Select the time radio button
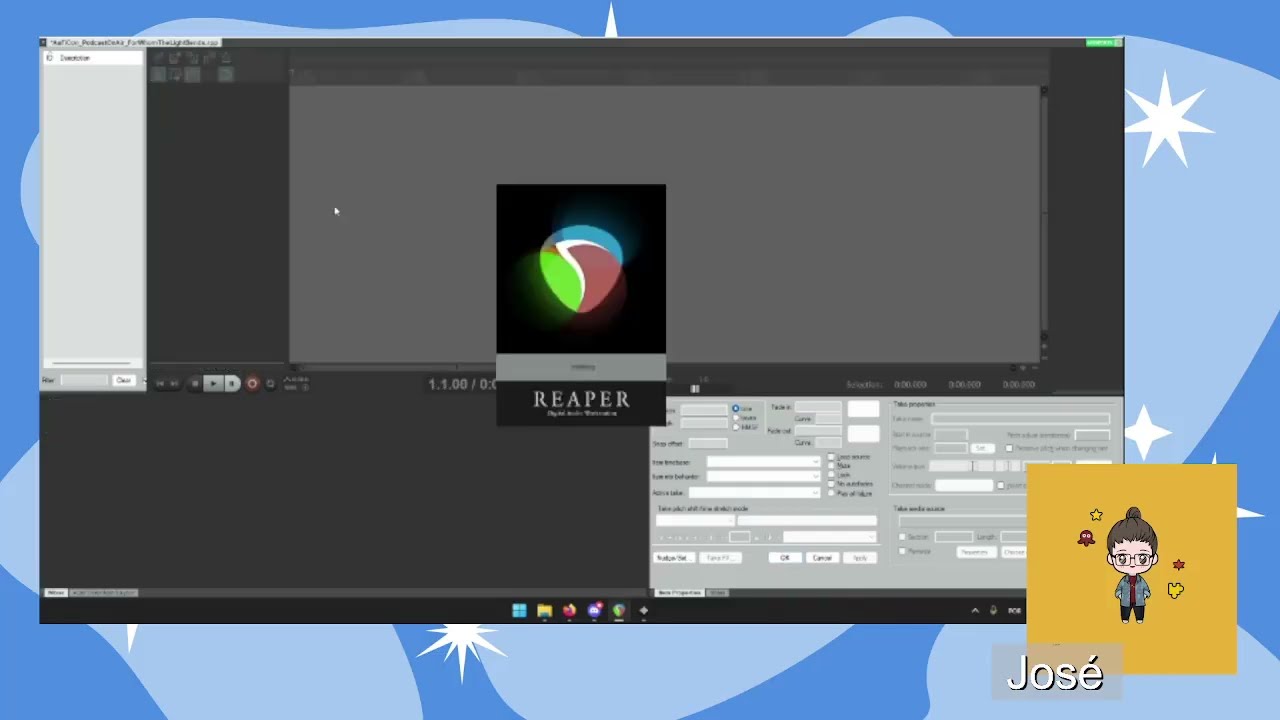Screen dimensions: 1280x720 [x=736, y=408]
